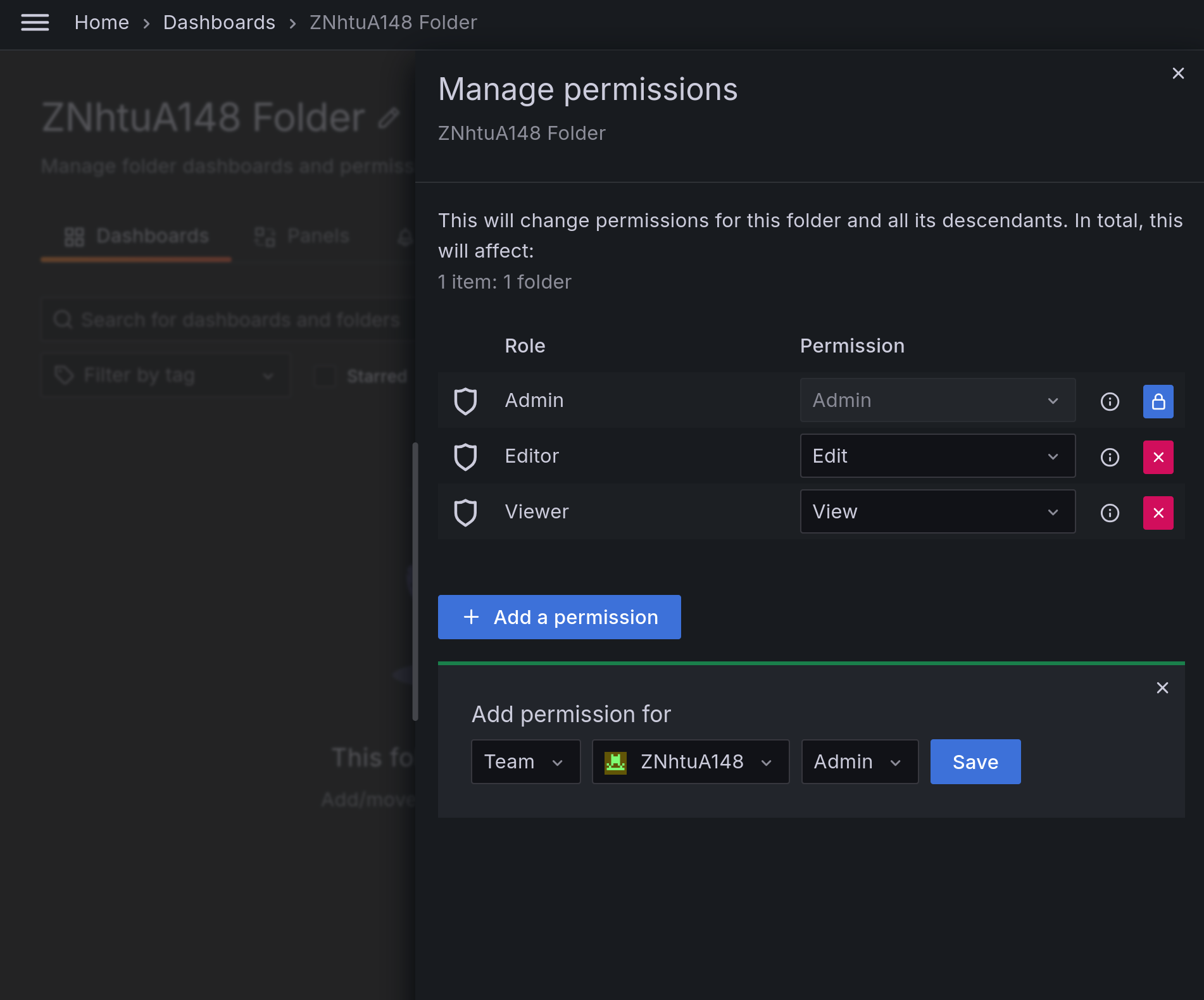The width and height of the screenshot is (1204, 1000).
Task: Remove the Editor permission with the red X
Action: click(1158, 456)
